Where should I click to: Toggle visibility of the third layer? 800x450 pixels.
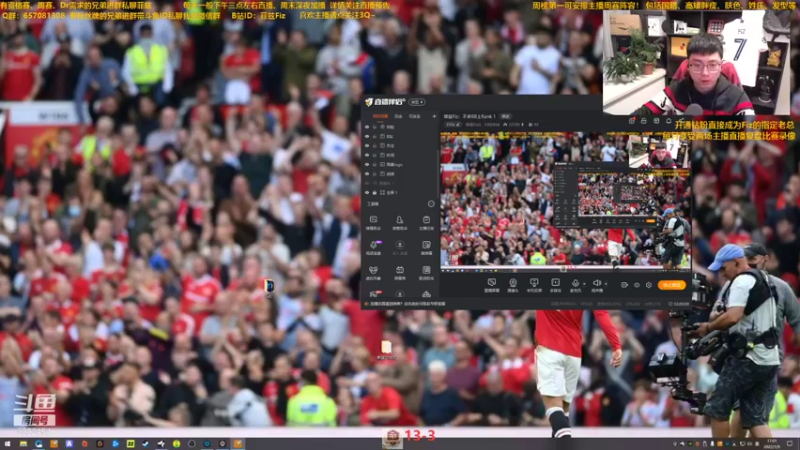click(367, 145)
